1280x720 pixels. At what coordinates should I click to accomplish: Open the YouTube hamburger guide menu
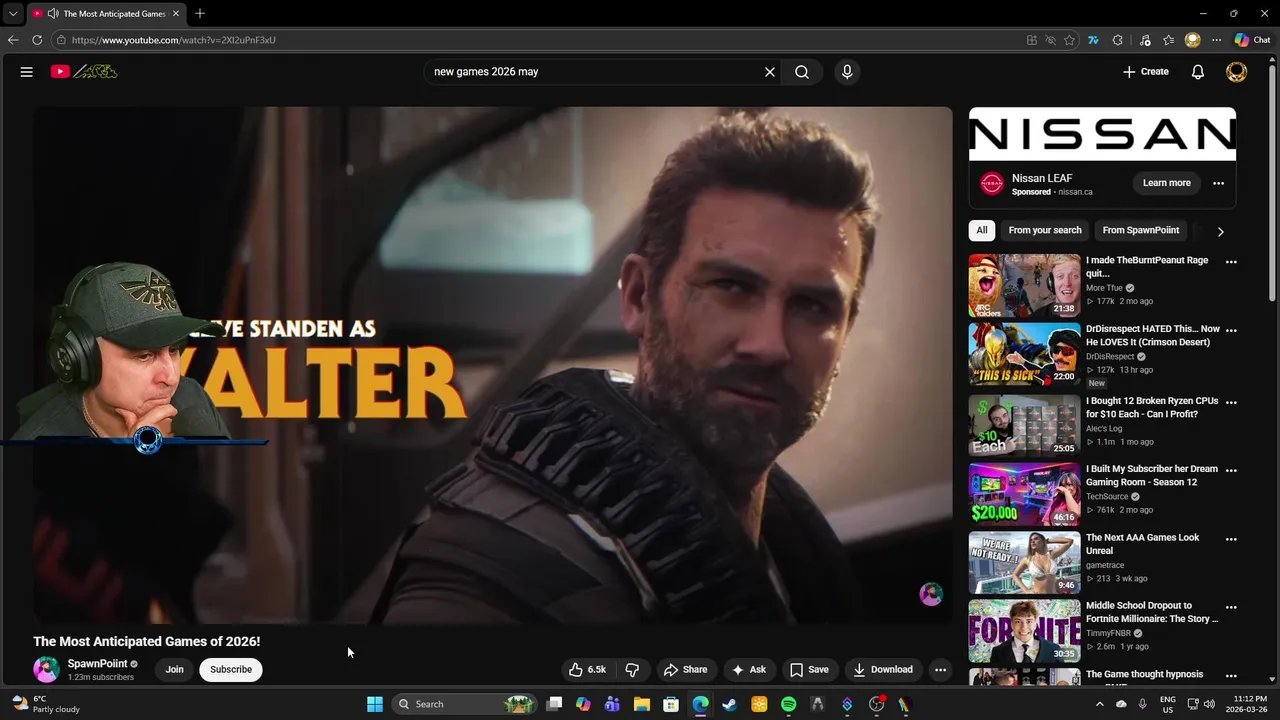[27, 72]
